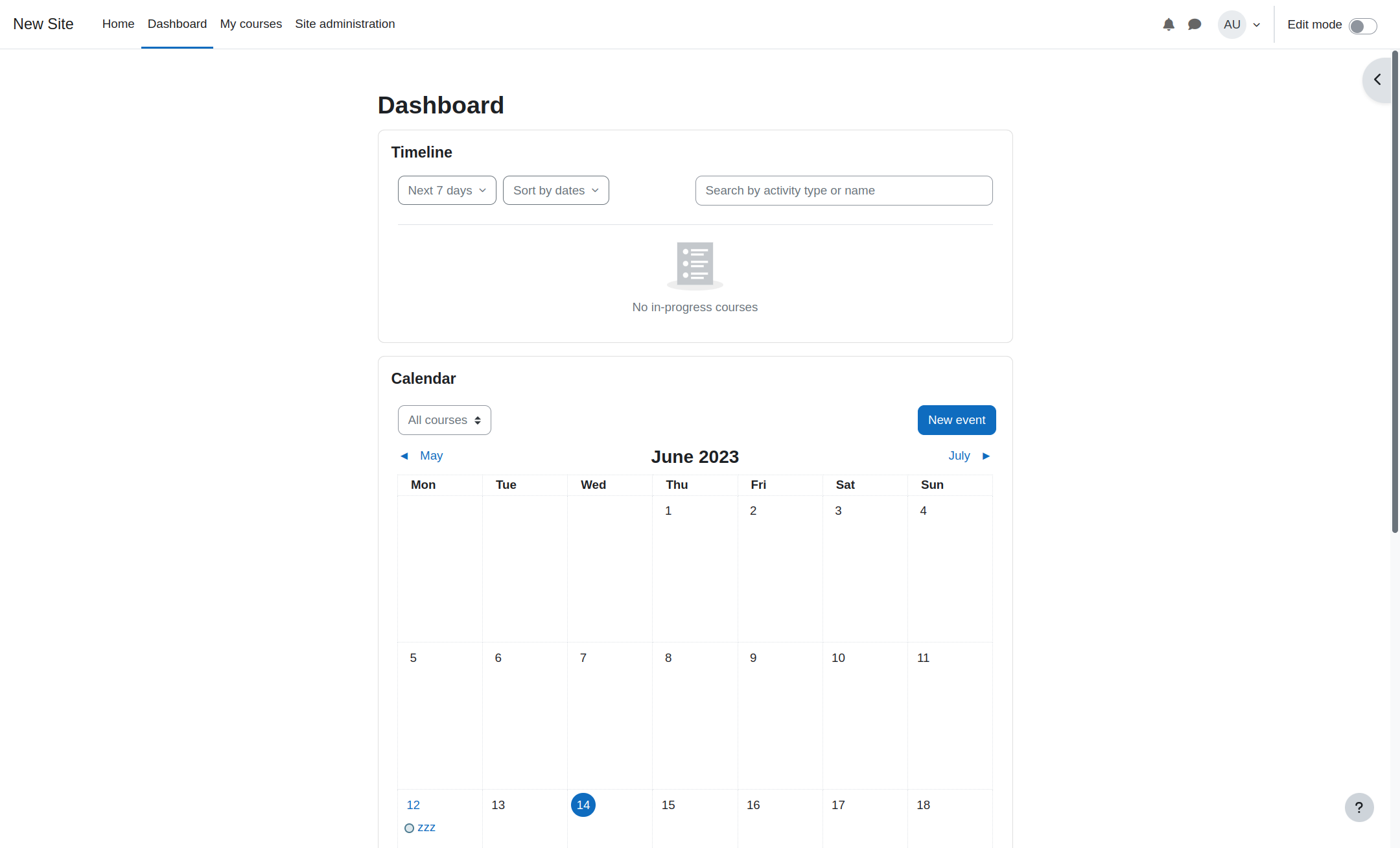The image size is (1400, 848).
Task: Open the messaging speech bubble icon
Action: click(1194, 25)
